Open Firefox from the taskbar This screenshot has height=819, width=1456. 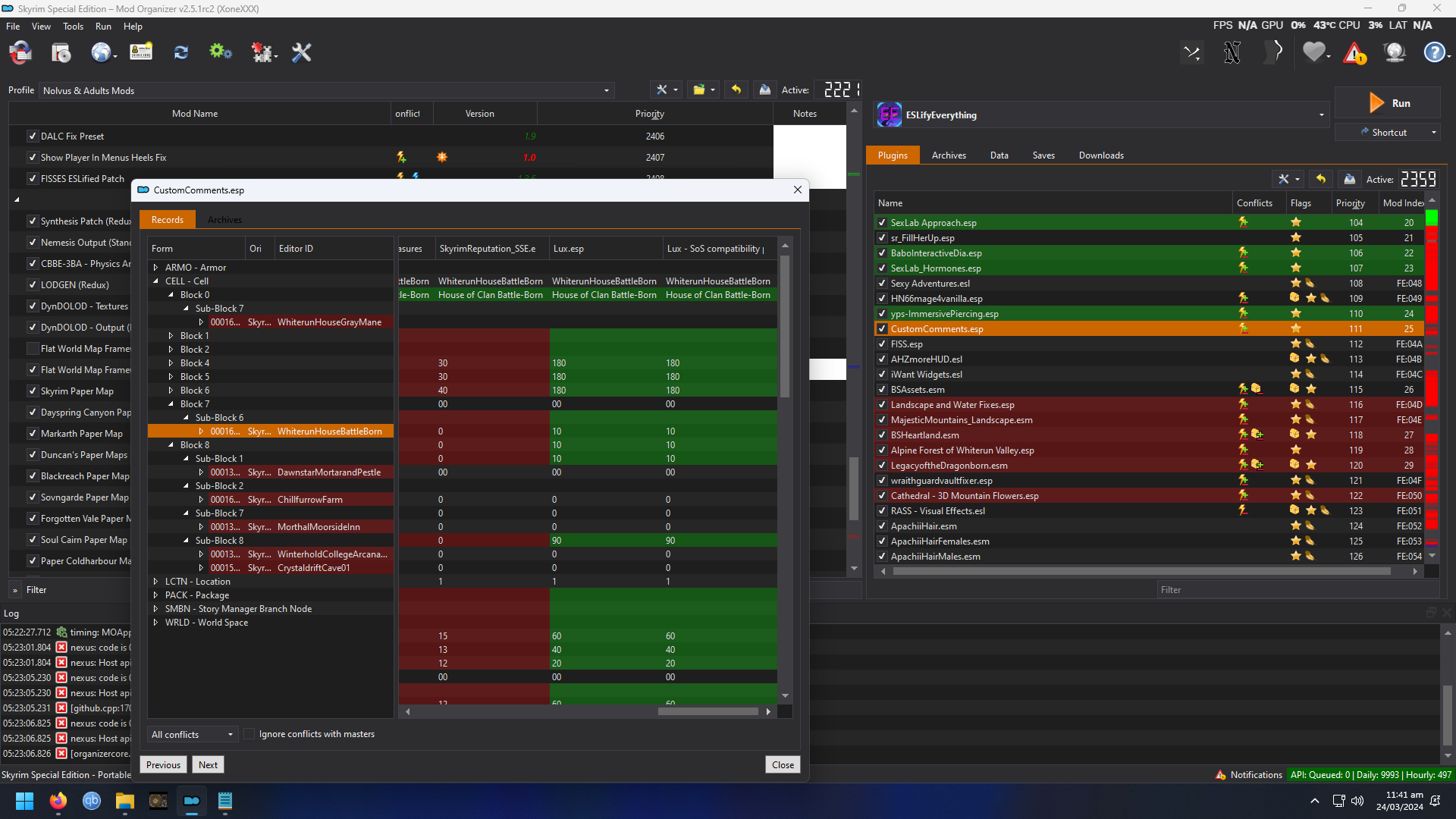(x=58, y=801)
